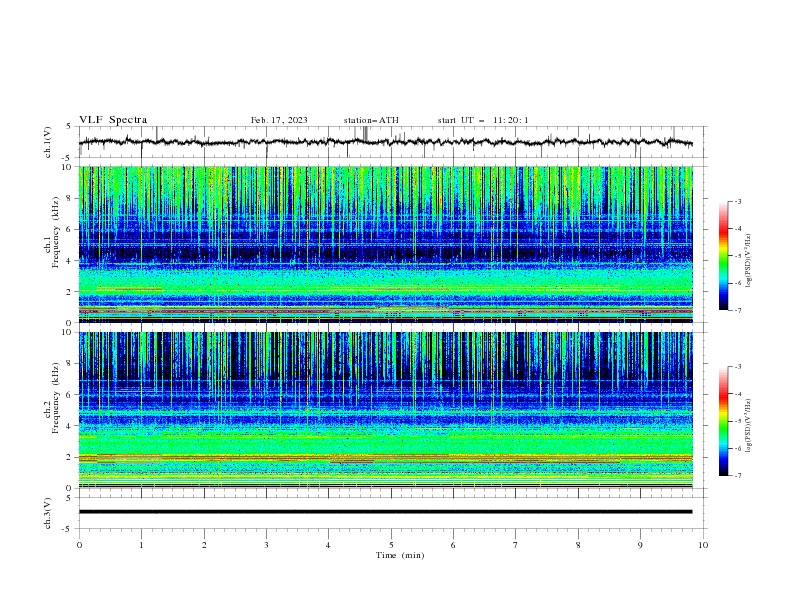Click the ch.1 spectrogram color scale bar
This screenshot has height=612, width=792.
(723, 256)
